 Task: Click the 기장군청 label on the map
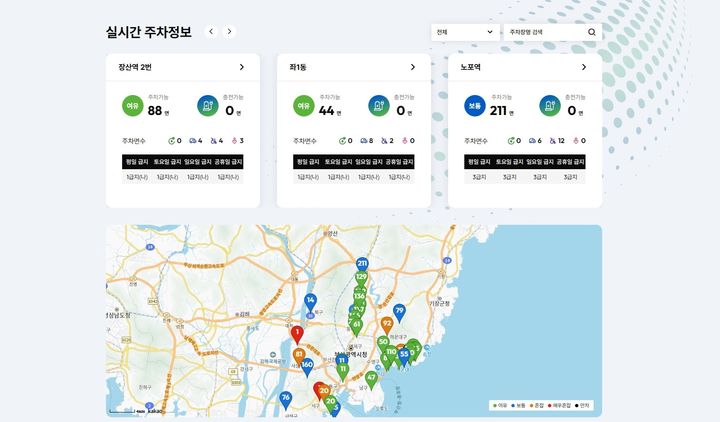[x=440, y=304]
